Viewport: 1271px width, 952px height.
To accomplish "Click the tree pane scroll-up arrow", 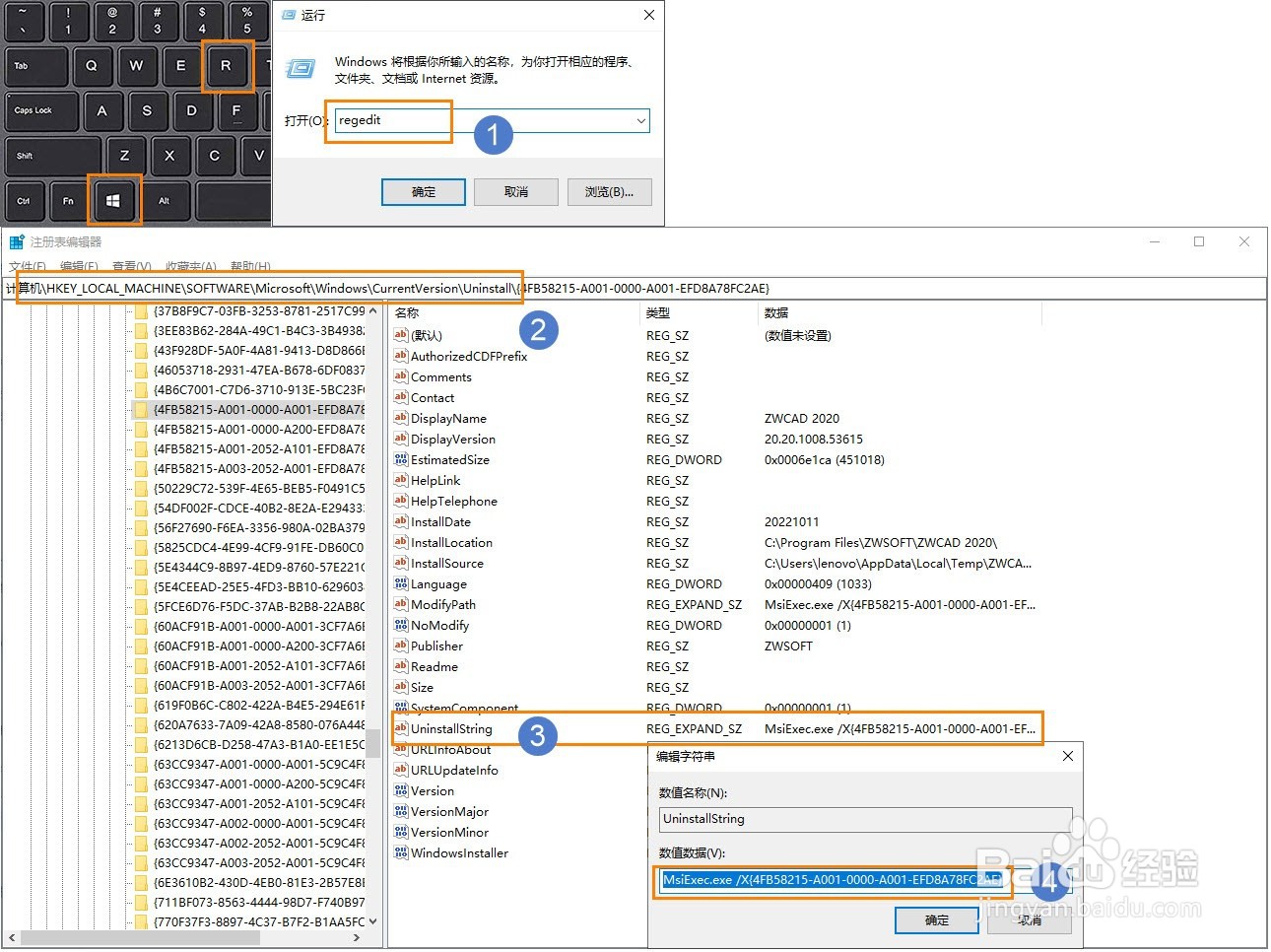I will pyautogui.click(x=373, y=310).
